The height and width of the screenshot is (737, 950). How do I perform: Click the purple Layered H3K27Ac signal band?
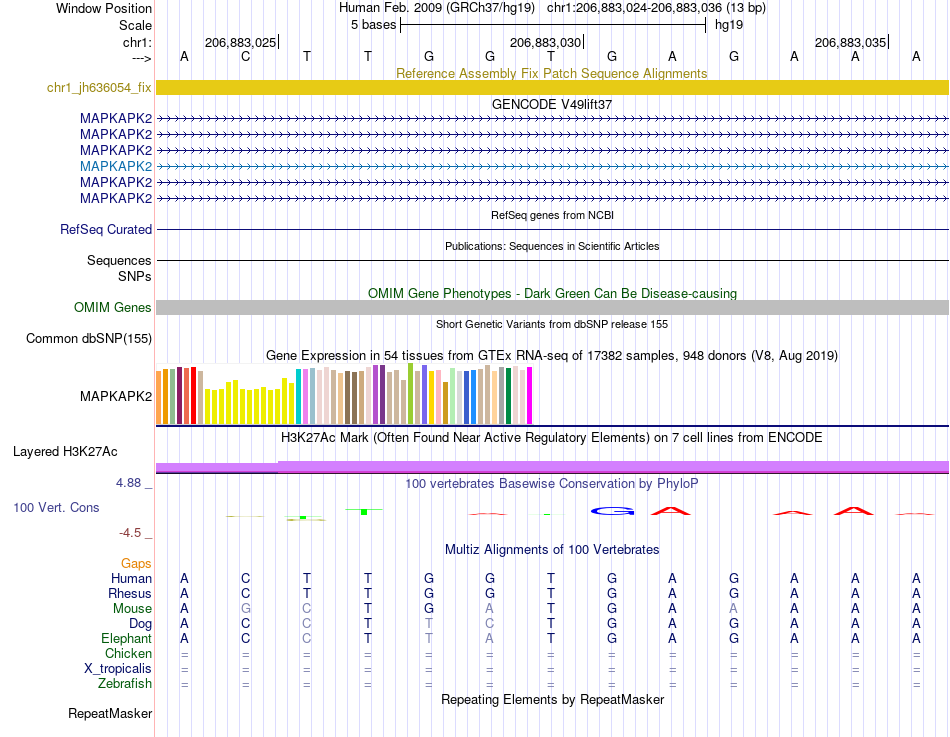[x=552, y=467]
